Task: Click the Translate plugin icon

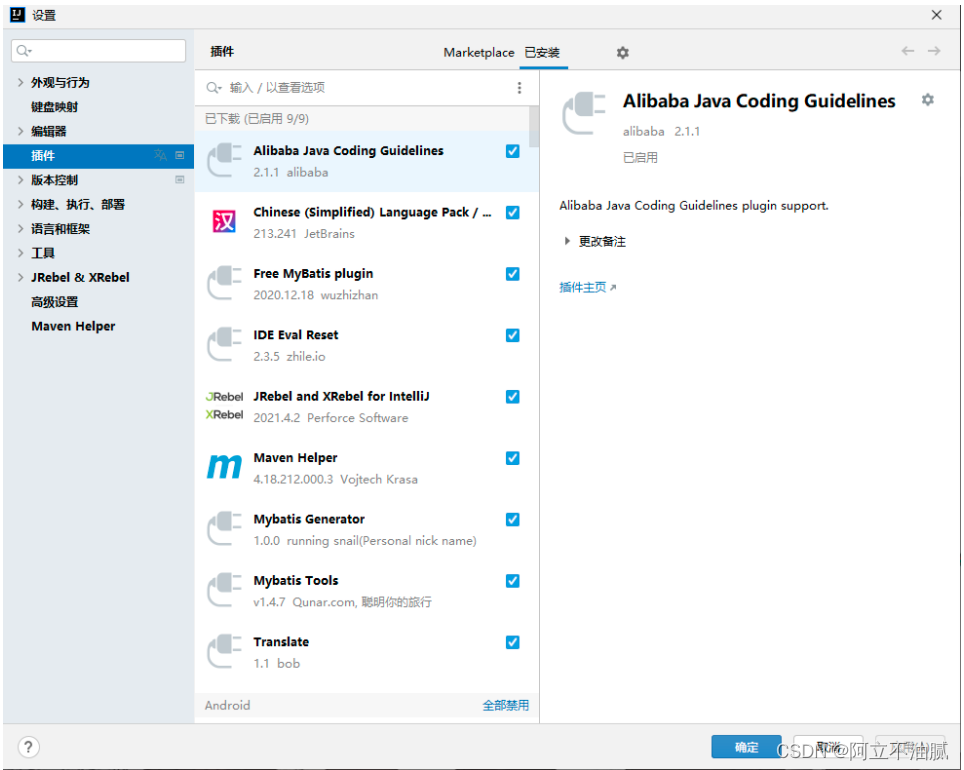Action: [x=224, y=652]
